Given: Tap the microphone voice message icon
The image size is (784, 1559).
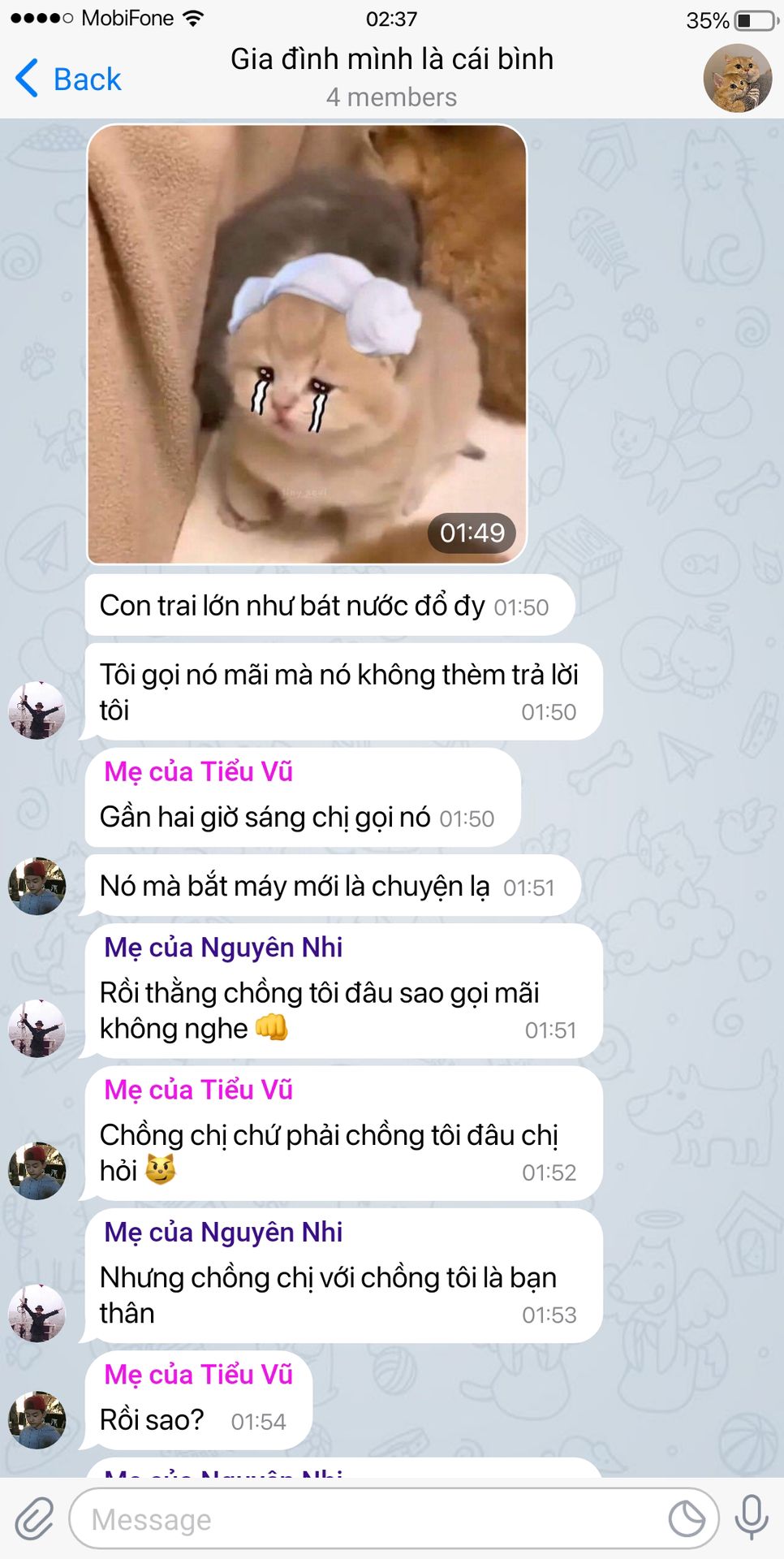Looking at the screenshot, I should click(752, 1518).
